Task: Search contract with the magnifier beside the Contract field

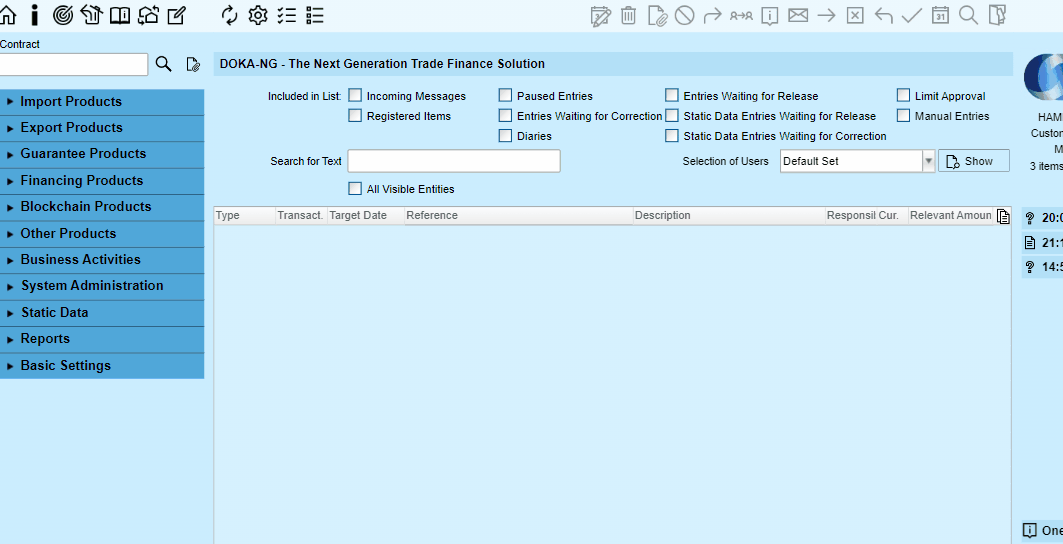Action: tap(163, 64)
